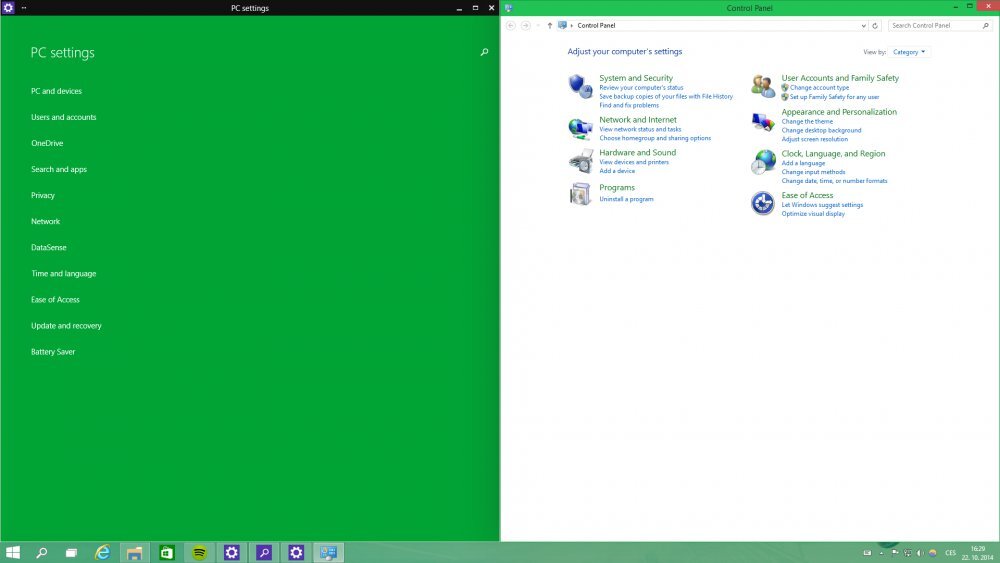Switch to Spotify in the taskbar

200,552
